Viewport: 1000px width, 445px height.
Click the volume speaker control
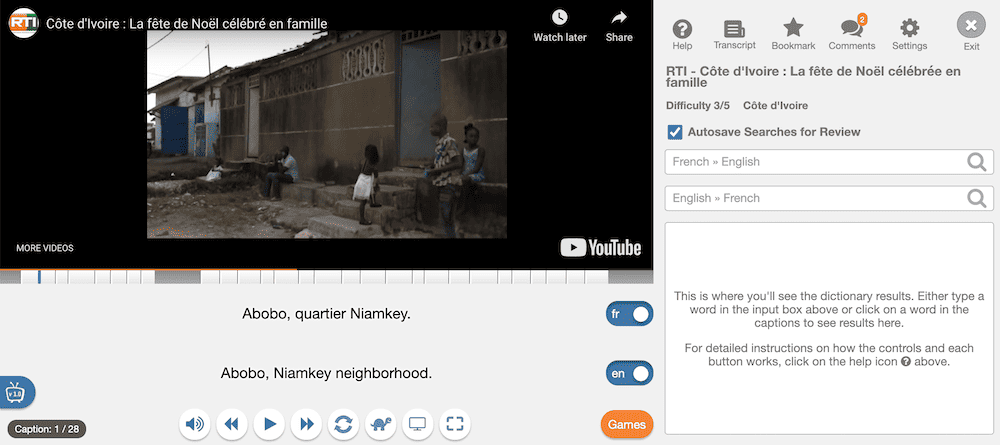(x=195, y=424)
